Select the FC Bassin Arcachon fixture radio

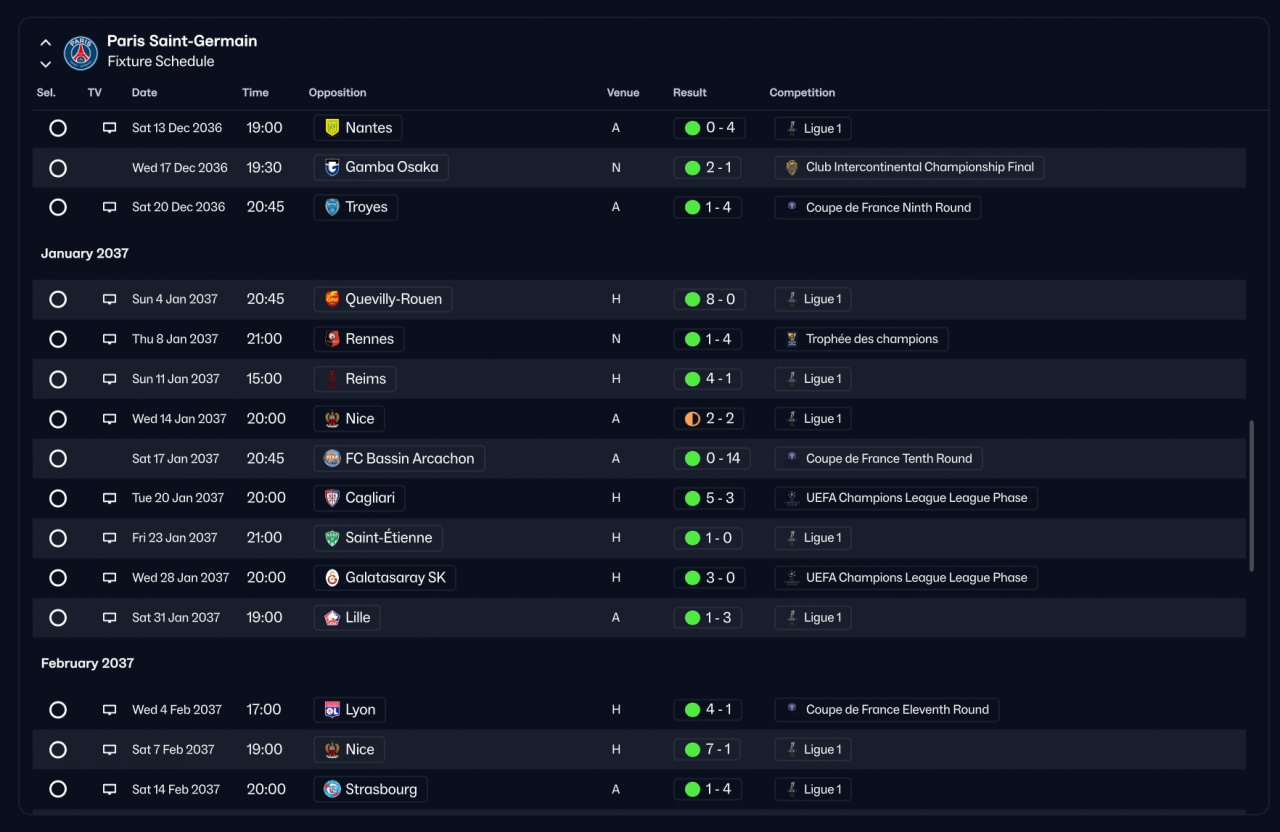pos(58,458)
